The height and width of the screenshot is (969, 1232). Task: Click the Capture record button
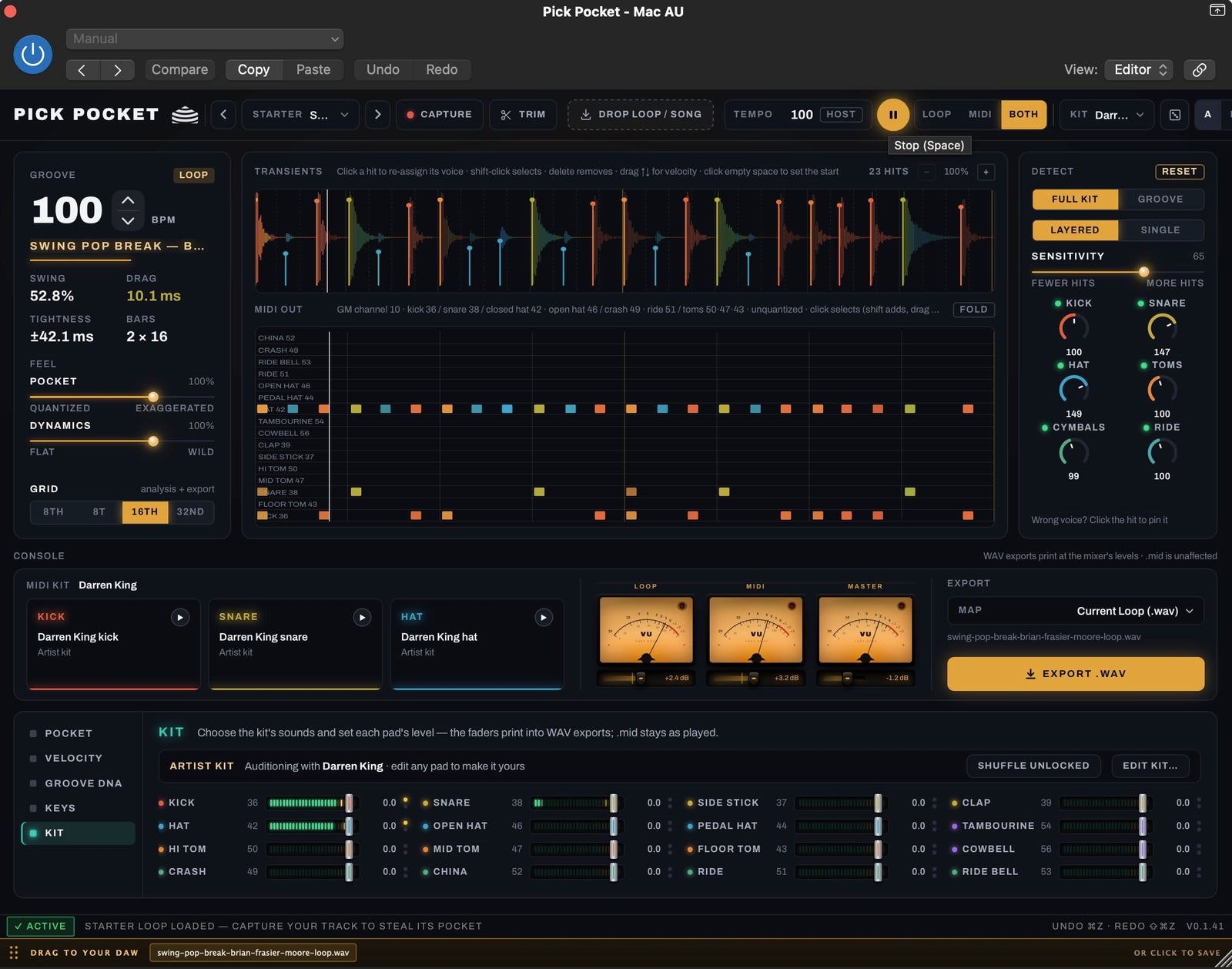click(440, 114)
